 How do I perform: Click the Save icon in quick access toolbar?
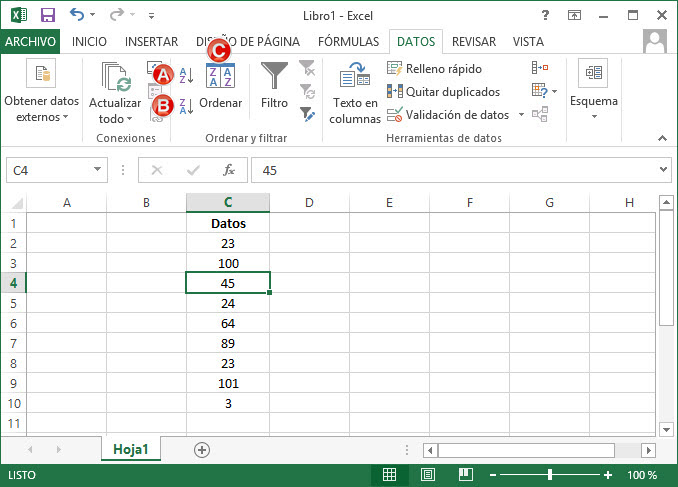click(47, 16)
